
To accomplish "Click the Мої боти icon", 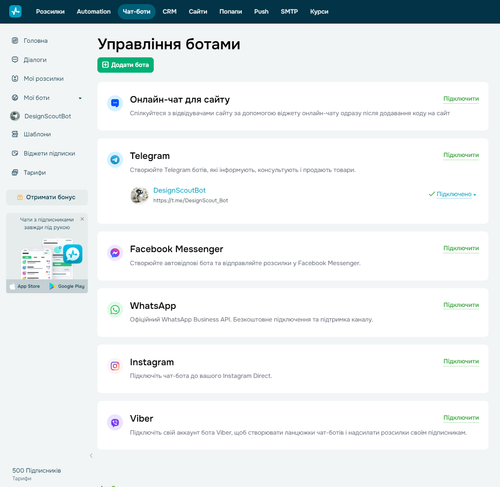I will [15, 98].
